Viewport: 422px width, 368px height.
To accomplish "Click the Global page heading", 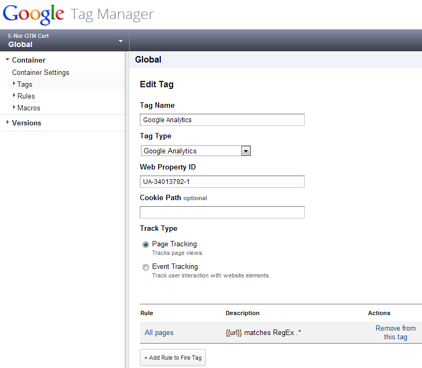I will (x=148, y=60).
